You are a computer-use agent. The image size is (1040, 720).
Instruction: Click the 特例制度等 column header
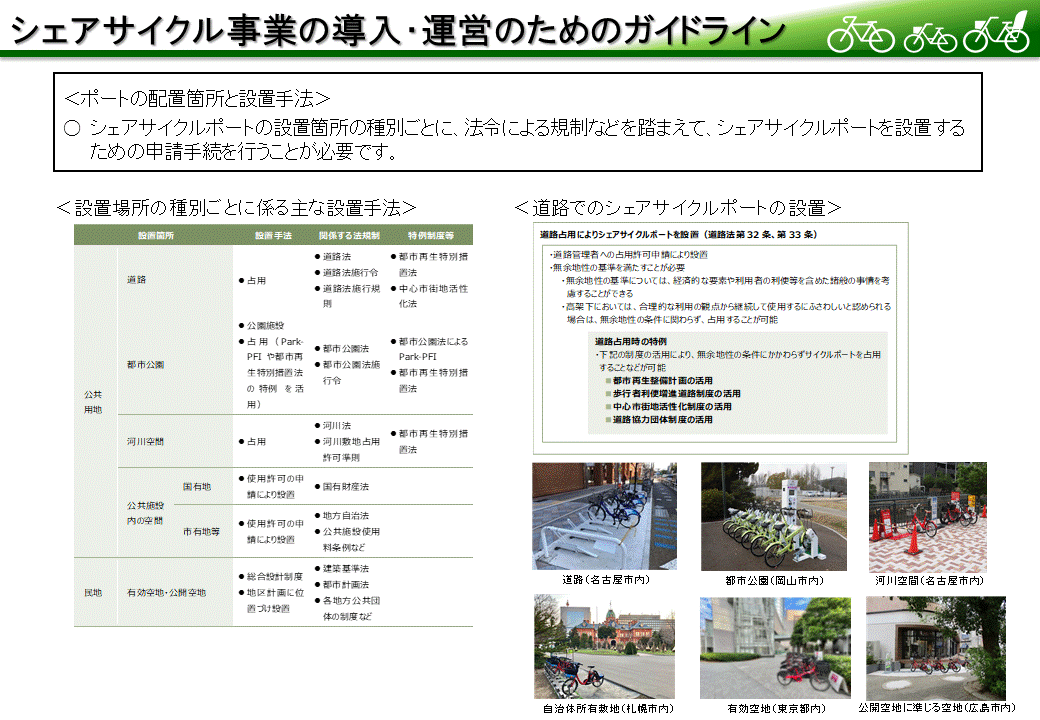[x=430, y=236]
